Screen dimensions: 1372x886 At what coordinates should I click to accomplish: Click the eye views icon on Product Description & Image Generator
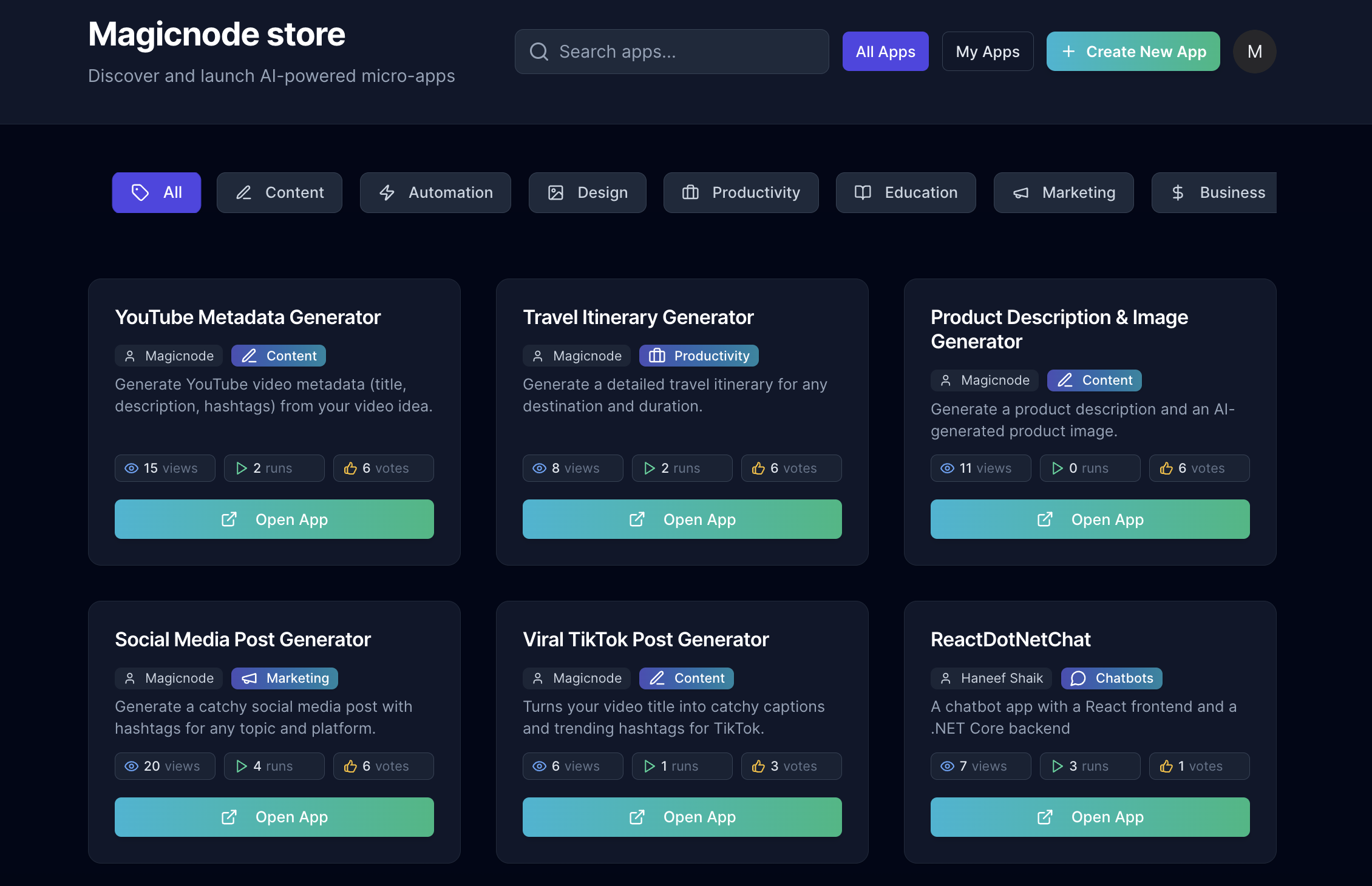pos(947,468)
